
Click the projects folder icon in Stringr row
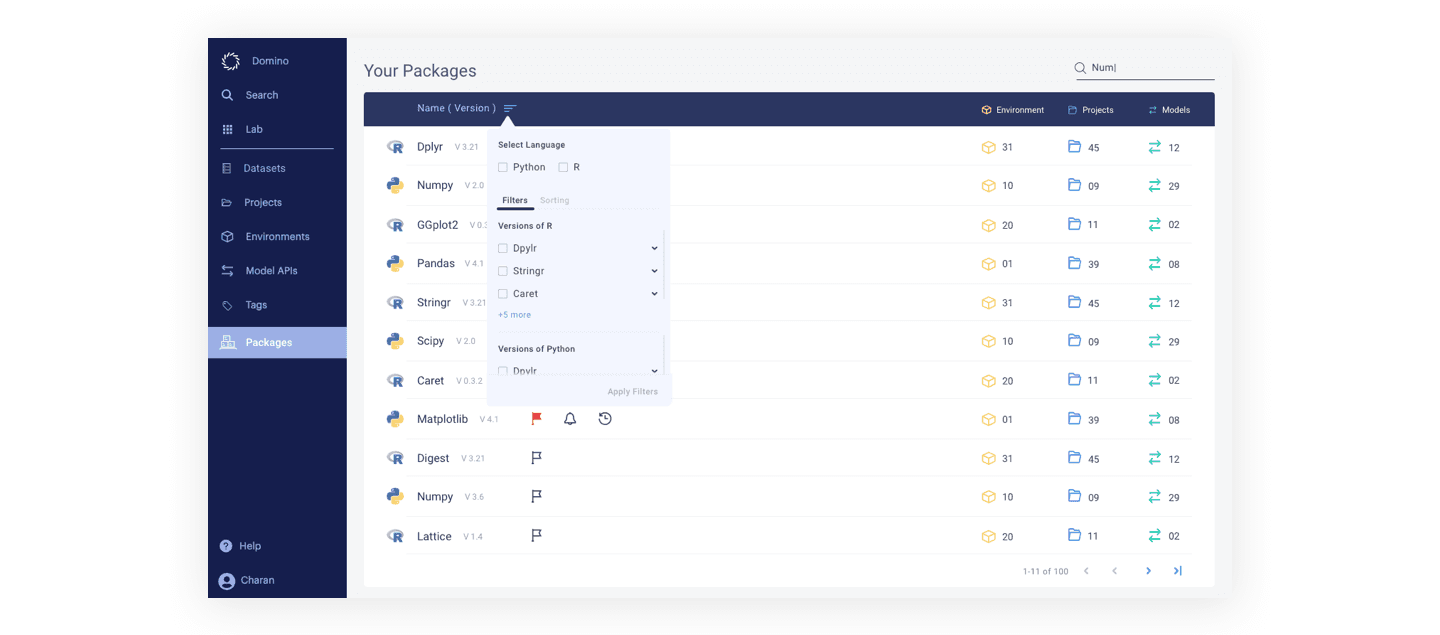[x=1074, y=302]
